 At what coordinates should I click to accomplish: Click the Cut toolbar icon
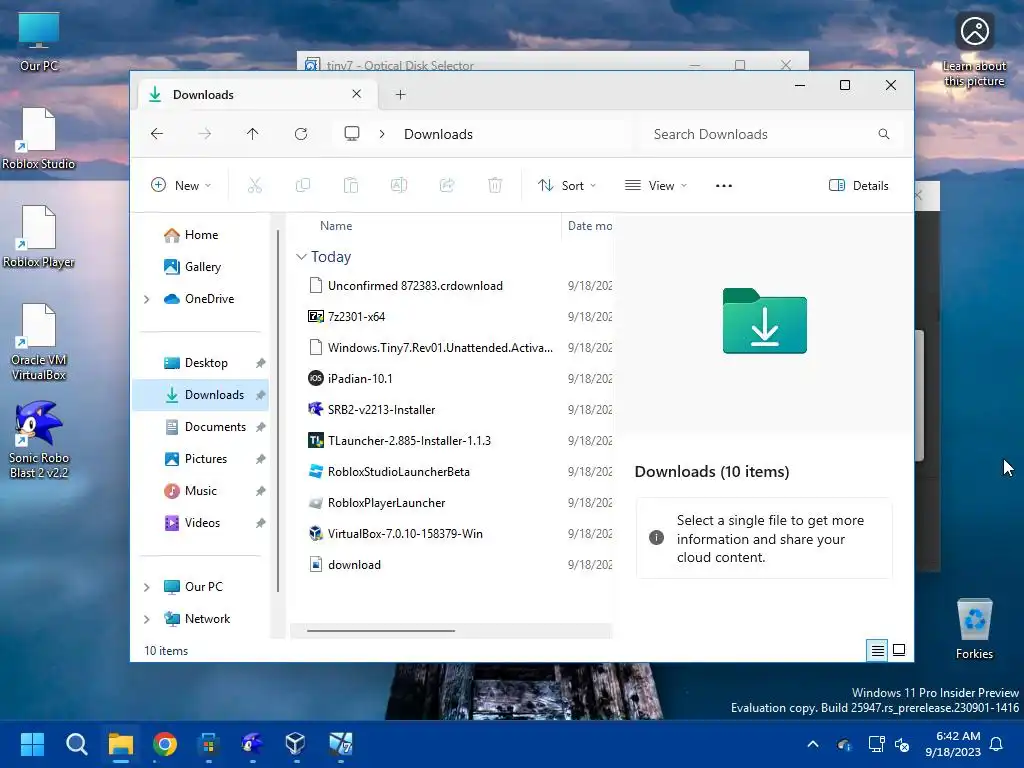click(x=255, y=185)
